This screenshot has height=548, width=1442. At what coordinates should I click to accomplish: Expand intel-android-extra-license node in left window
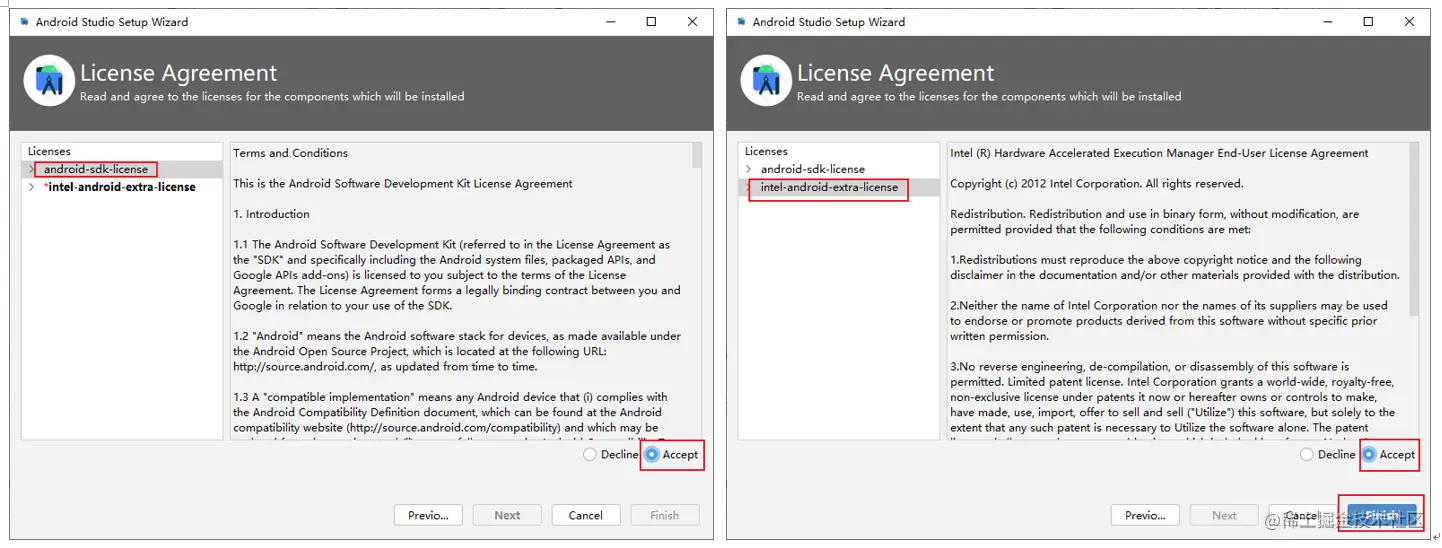point(32,187)
